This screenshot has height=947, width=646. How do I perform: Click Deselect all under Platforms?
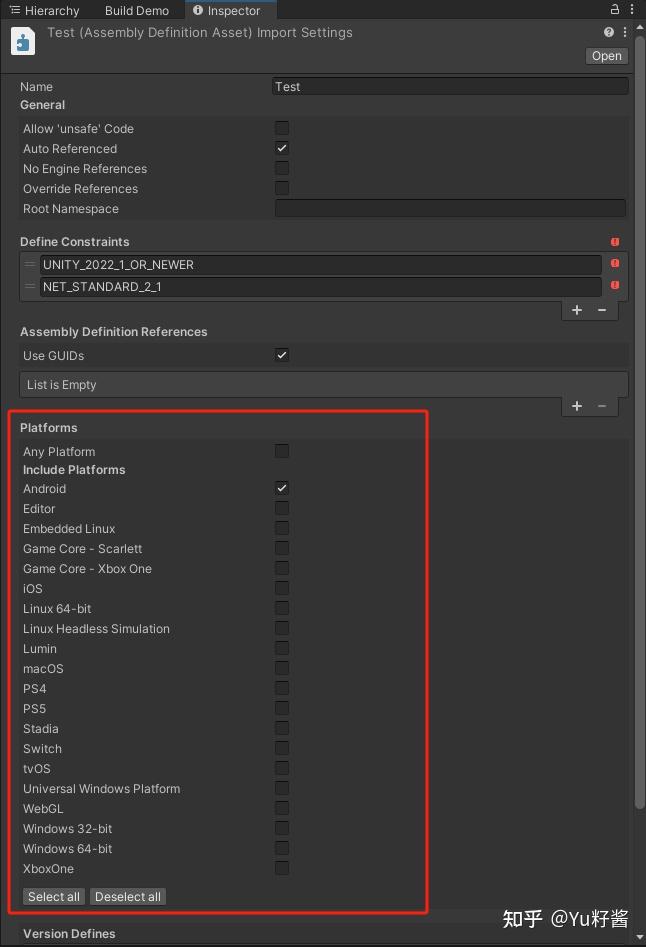click(127, 896)
